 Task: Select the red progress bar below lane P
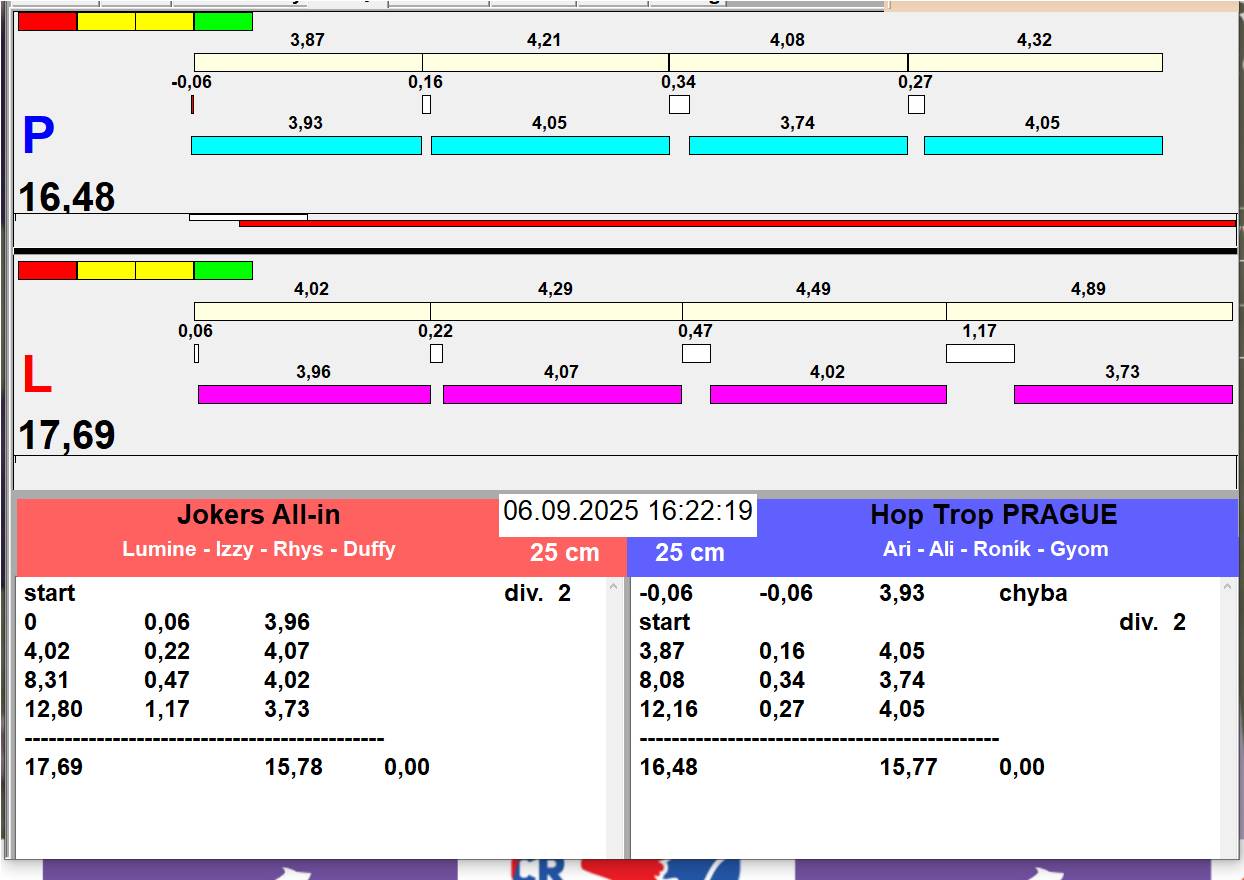pos(737,224)
